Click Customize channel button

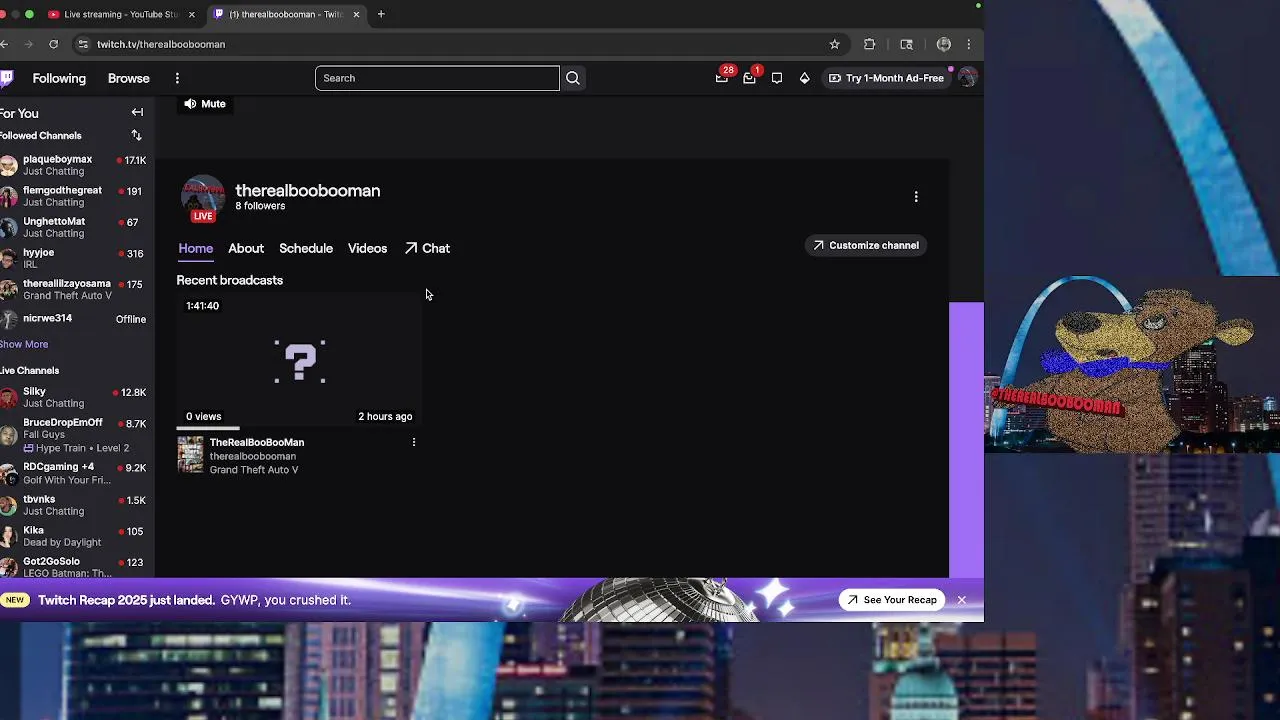click(x=866, y=245)
